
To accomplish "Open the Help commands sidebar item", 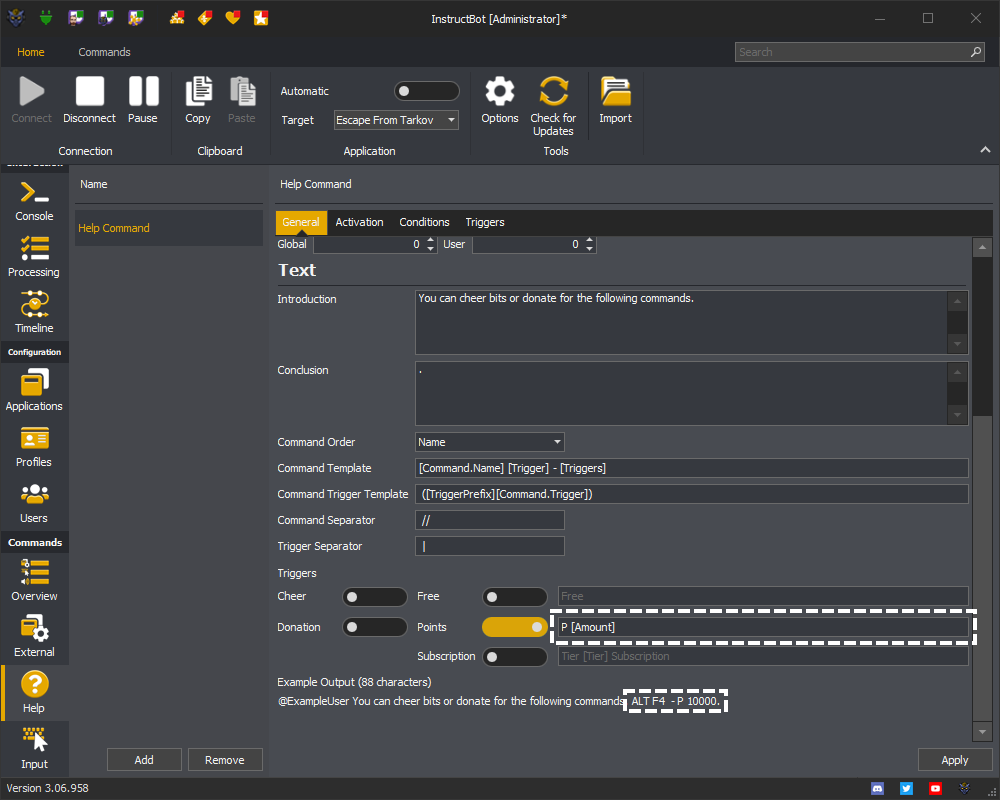I will click(34, 692).
